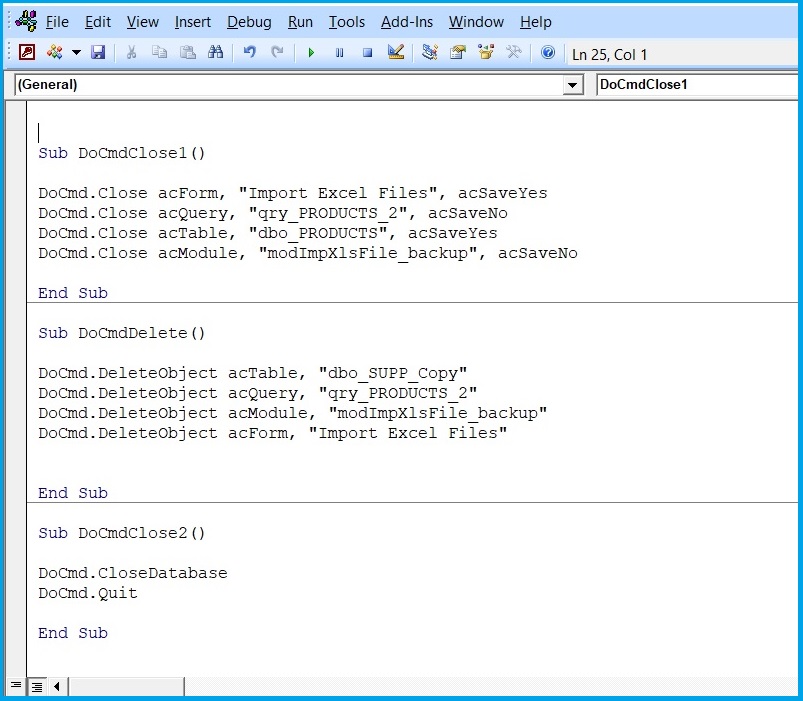Viewport: 803px width, 701px height.
Task: Run the sub with the green play button
Action: [311, 53]
